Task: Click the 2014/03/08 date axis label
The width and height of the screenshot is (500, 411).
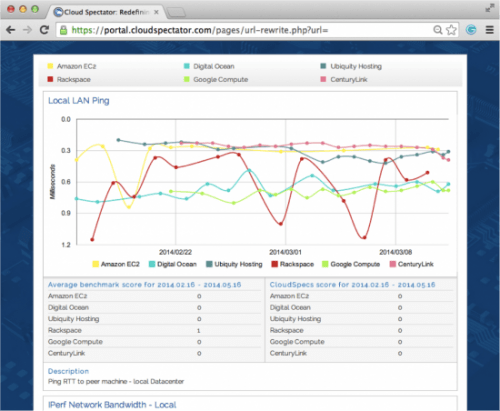Action: 396,252
